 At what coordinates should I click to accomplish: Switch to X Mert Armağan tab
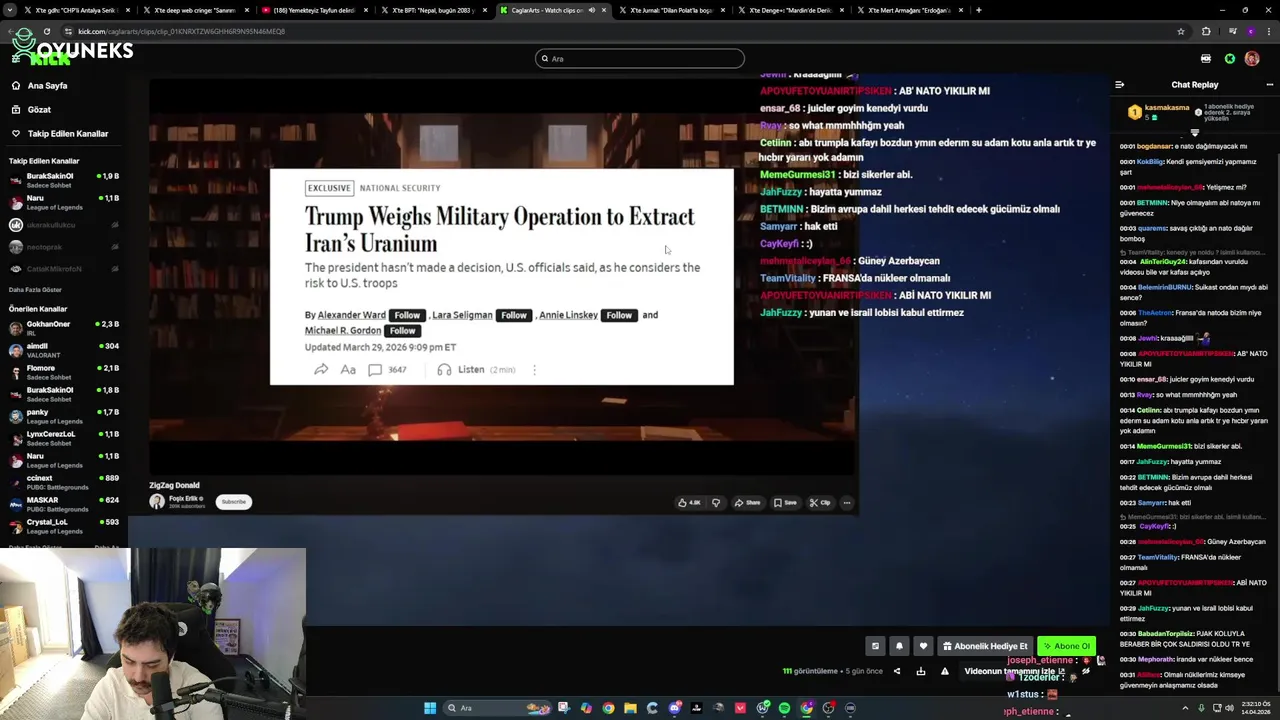point(909,10)
